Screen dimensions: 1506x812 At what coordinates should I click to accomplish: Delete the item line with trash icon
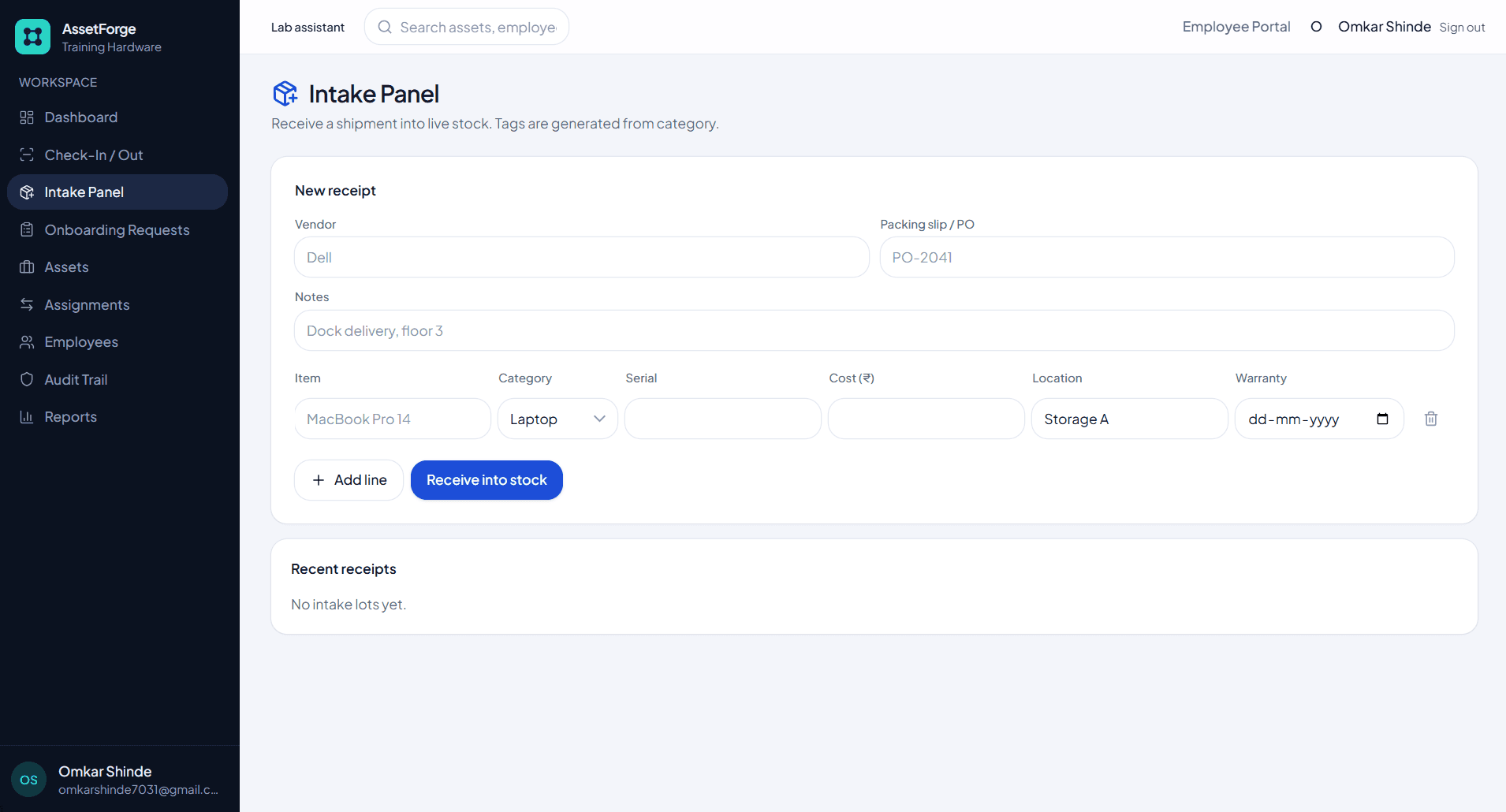tap(1431, 419)
